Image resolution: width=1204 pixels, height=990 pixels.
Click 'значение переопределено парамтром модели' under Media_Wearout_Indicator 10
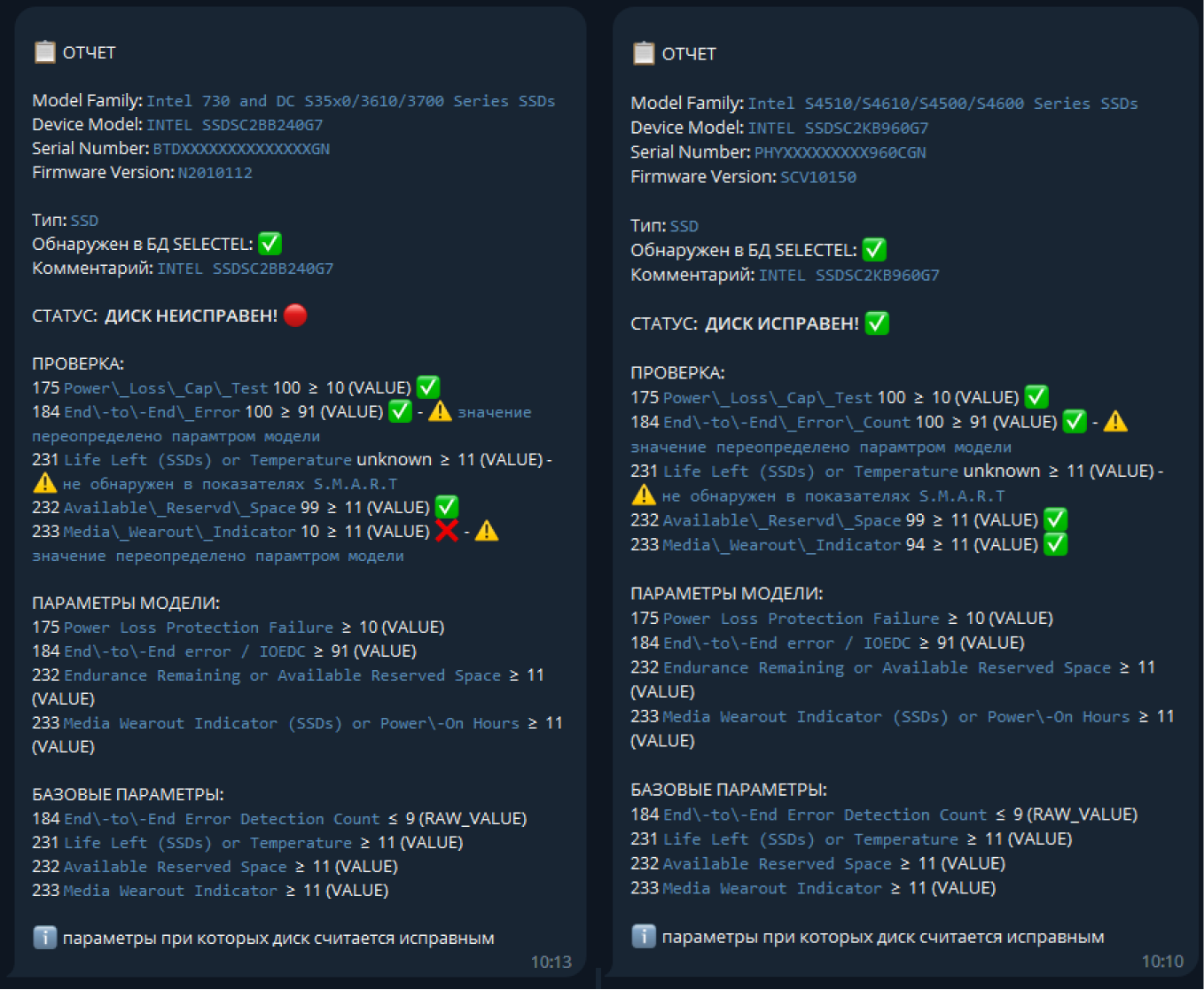pos(218,556)
